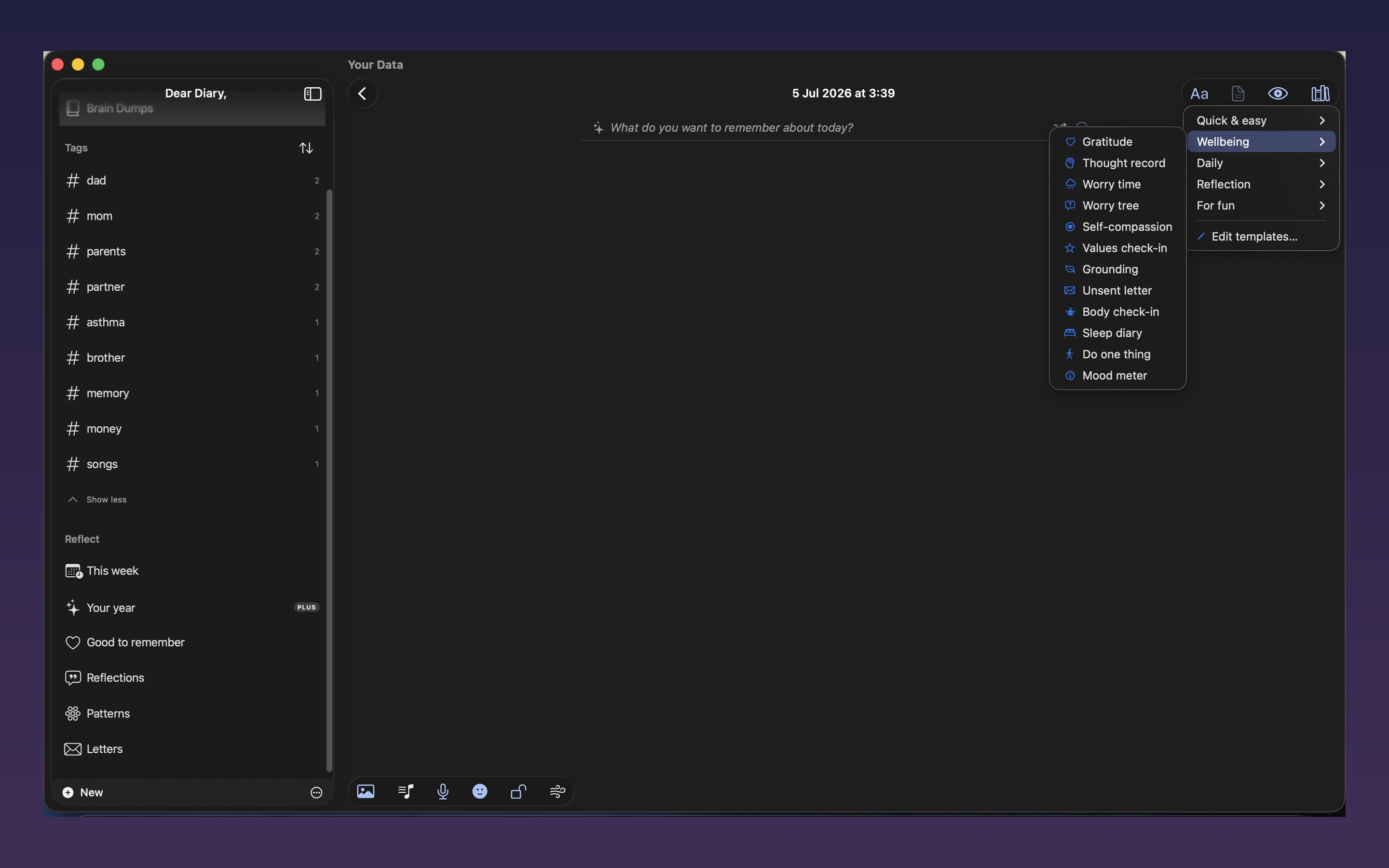Toggle the sidebar panel icon
The width and height of the screenshot is (1389, 868).
tap(312, 94)
